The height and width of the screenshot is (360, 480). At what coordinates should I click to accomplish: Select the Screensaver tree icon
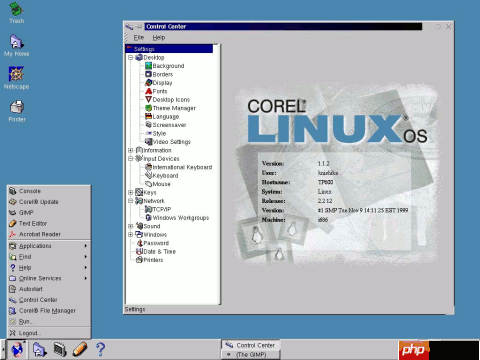(x=149, y=125)
